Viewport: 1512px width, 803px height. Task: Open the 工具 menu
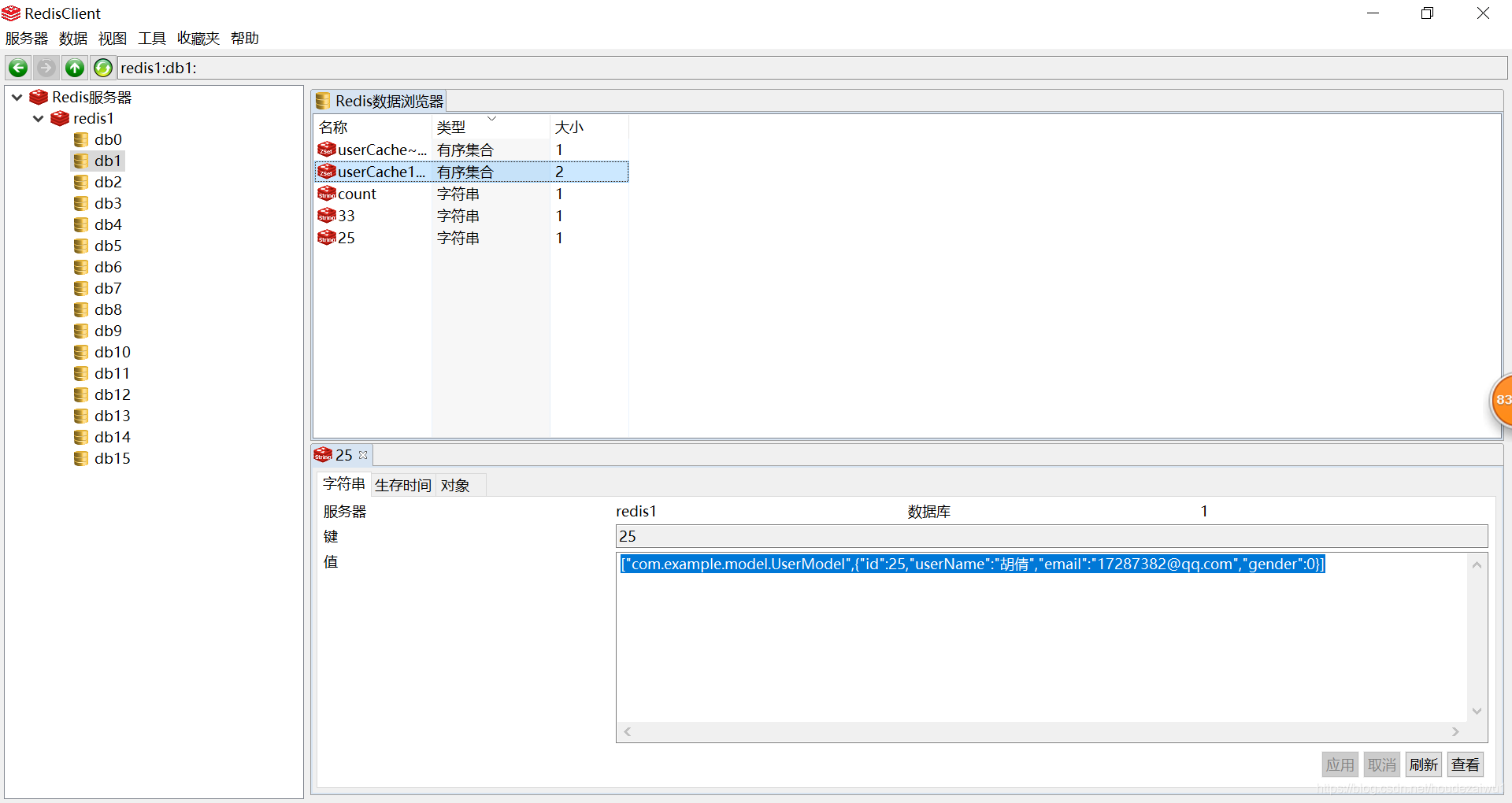tap(152, 38)
